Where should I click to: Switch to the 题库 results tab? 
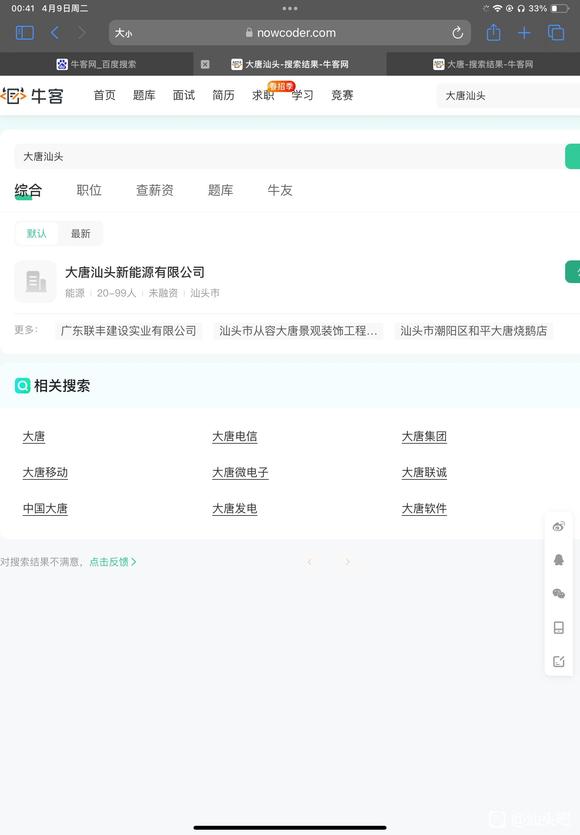click(x=220, y=190)
